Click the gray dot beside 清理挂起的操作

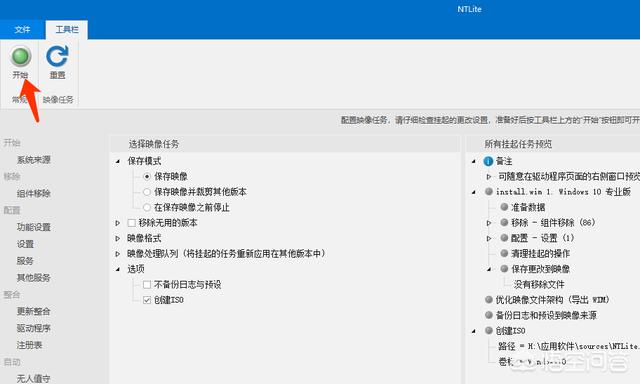click(504, 253)
